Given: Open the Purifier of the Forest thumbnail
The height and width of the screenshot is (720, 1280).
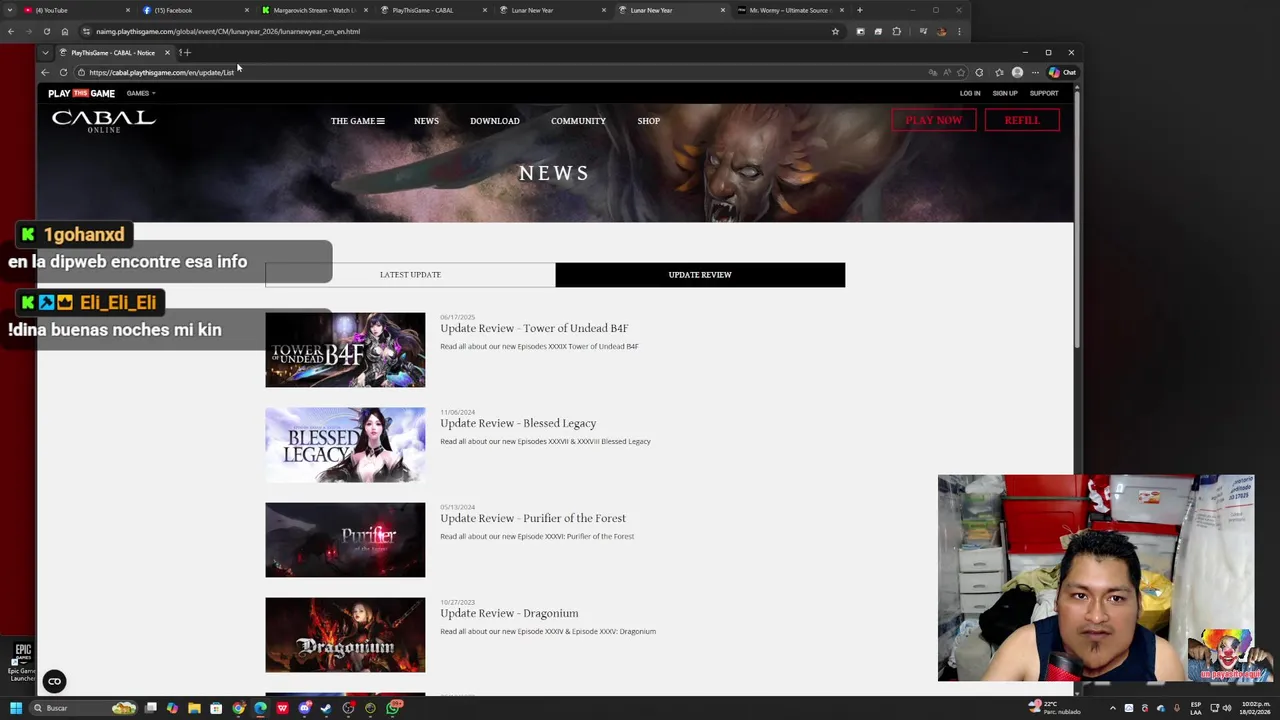Looking at the screenshot, I should [x=345, y=540].
